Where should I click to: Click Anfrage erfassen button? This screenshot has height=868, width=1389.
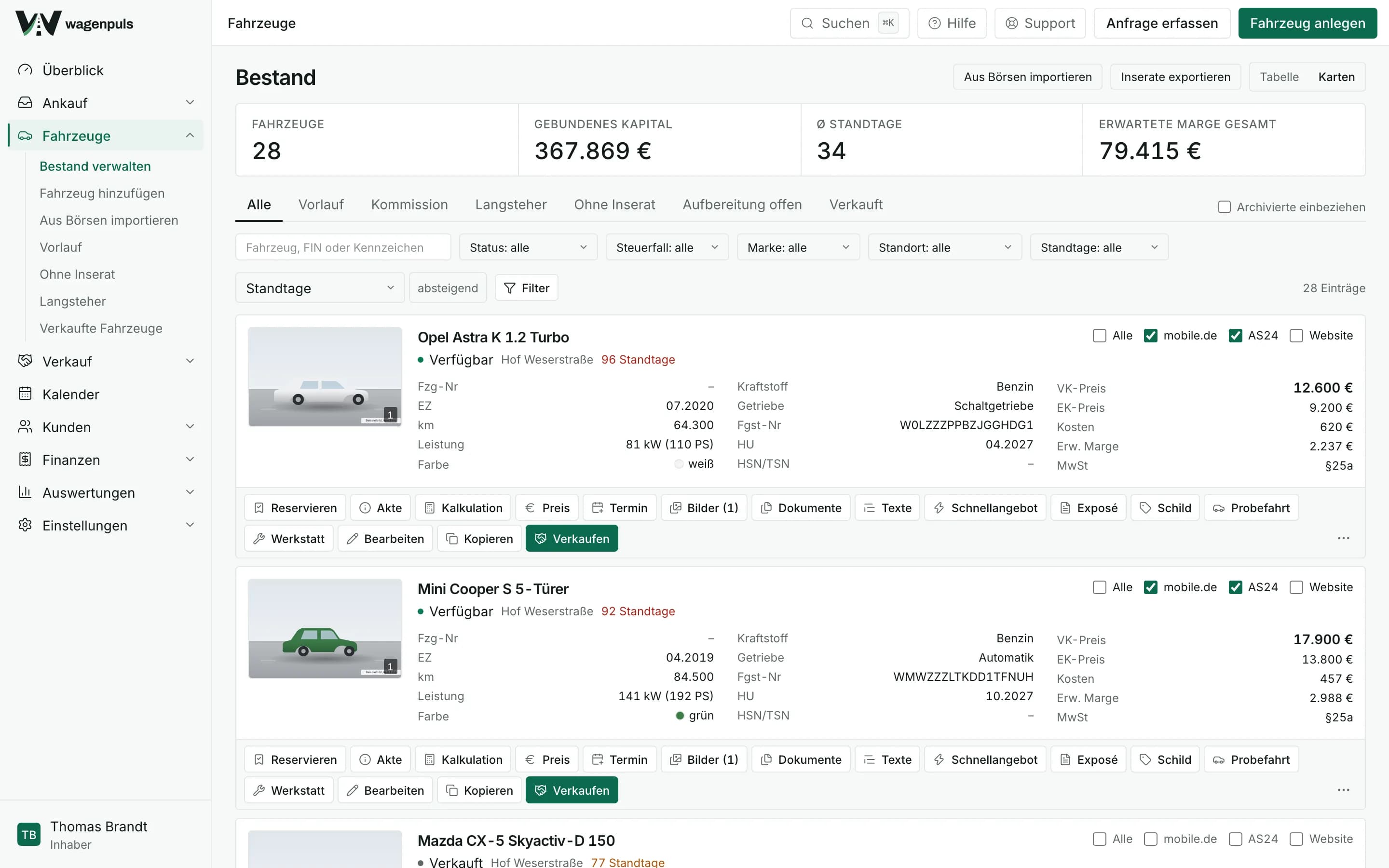click(x=1162, y=23)
